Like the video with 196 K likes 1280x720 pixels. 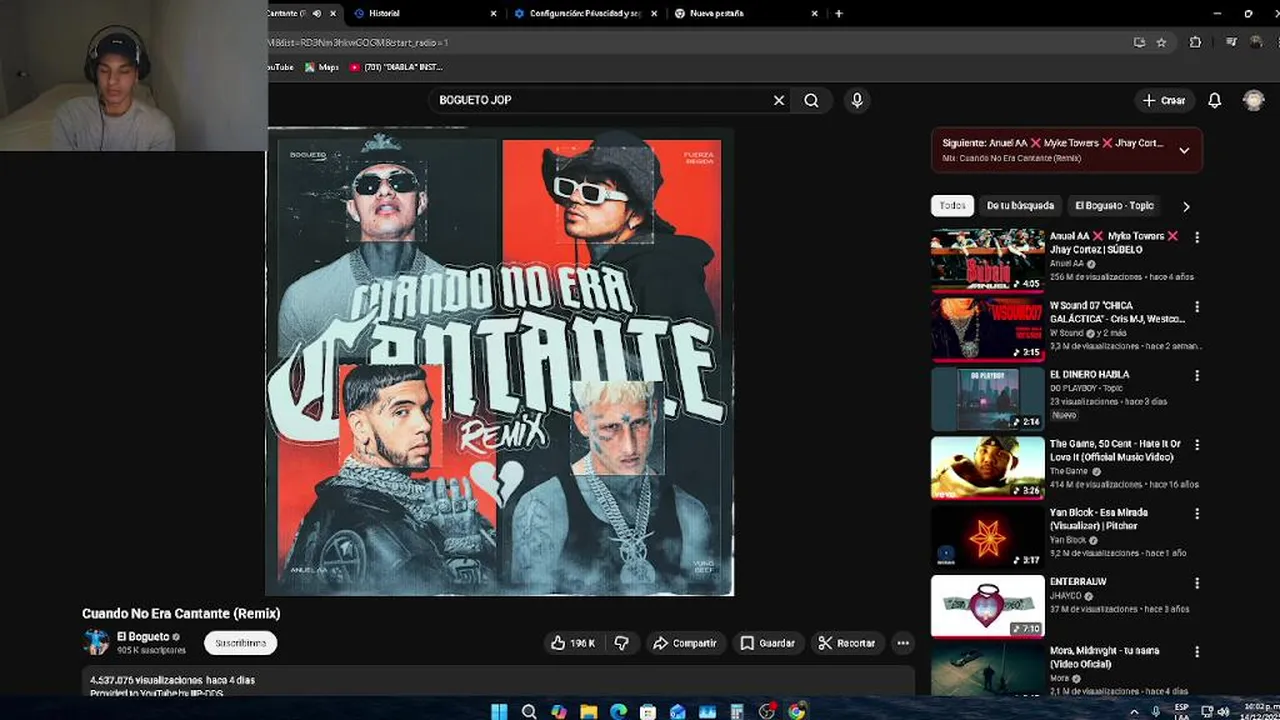(x=573, y=643)
